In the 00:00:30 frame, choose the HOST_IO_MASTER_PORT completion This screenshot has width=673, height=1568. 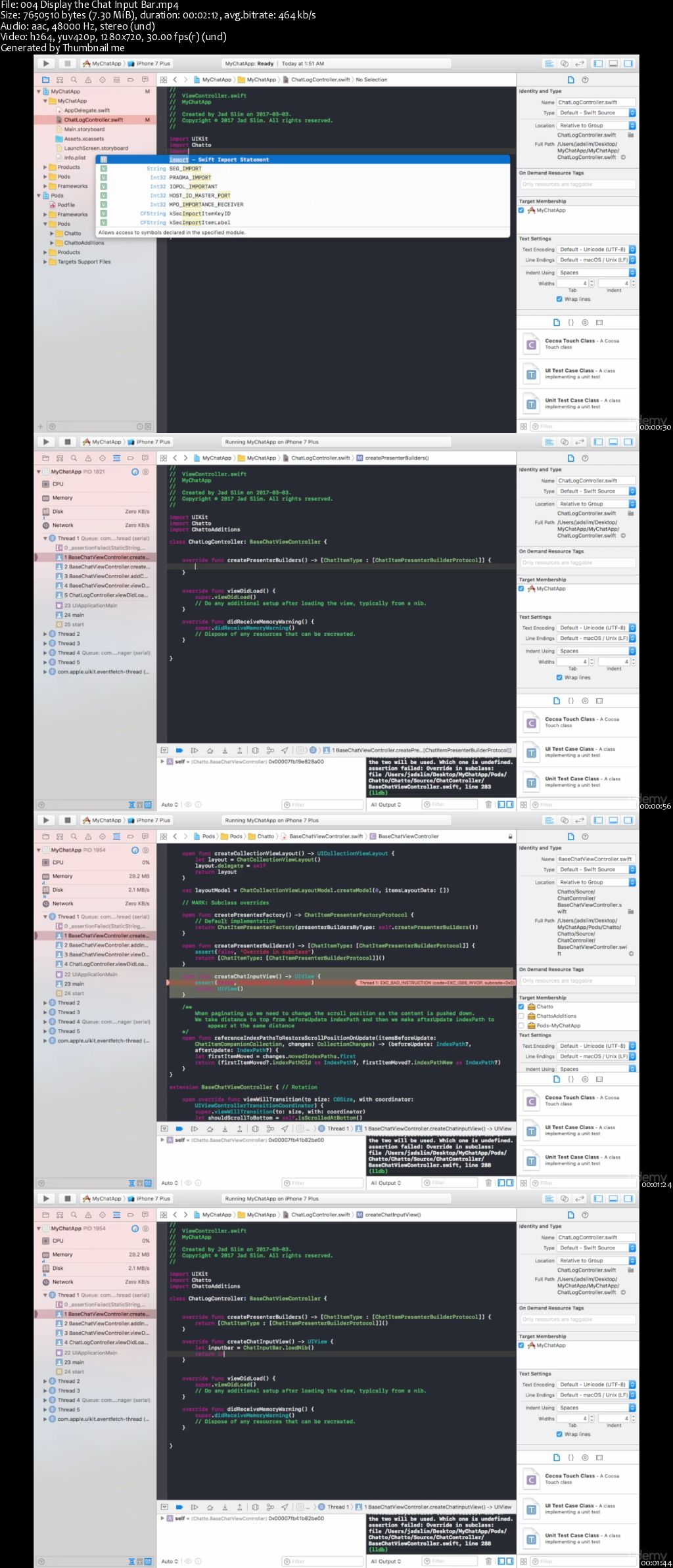[303, 196]
